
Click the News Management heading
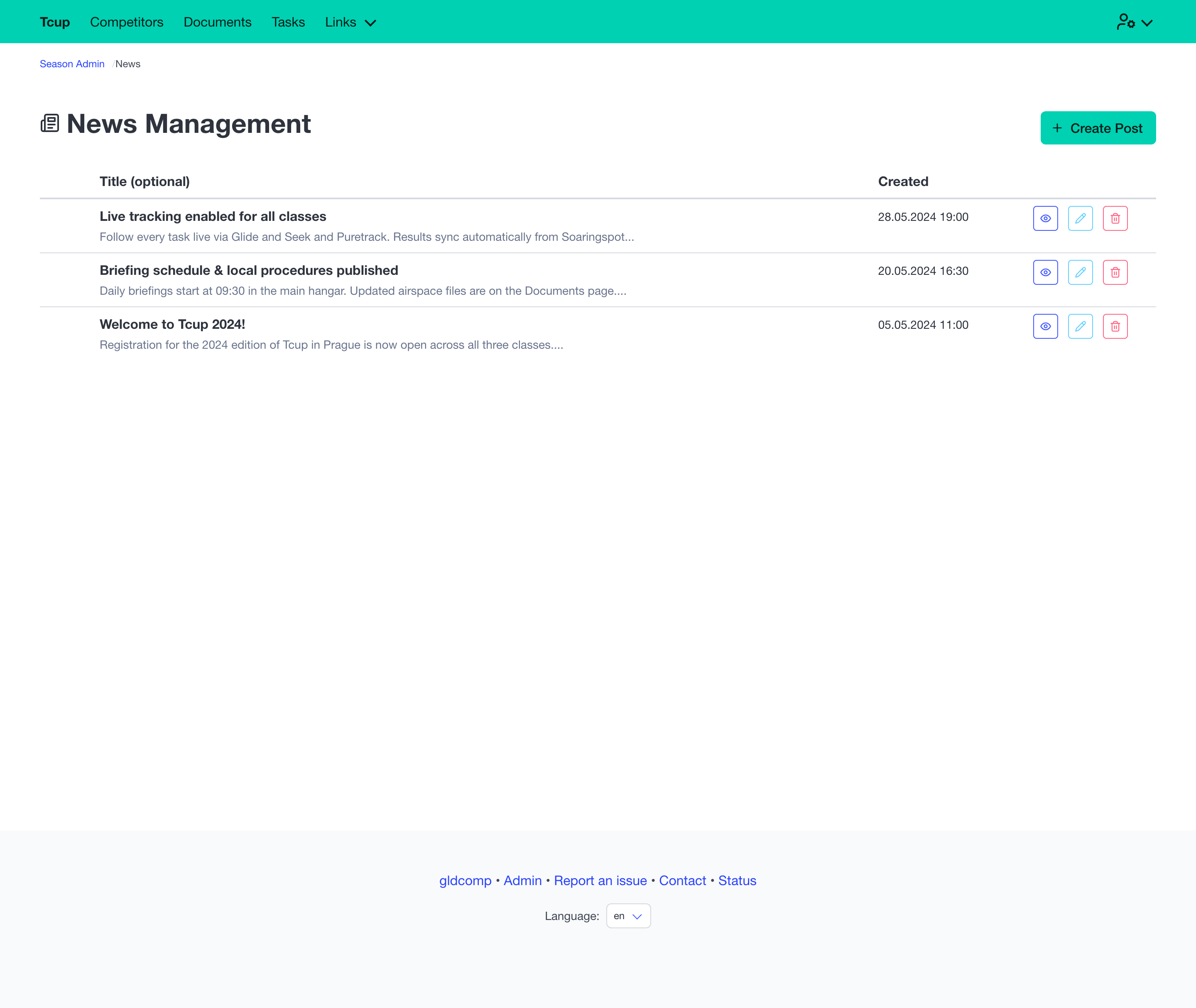click(188, 123)
